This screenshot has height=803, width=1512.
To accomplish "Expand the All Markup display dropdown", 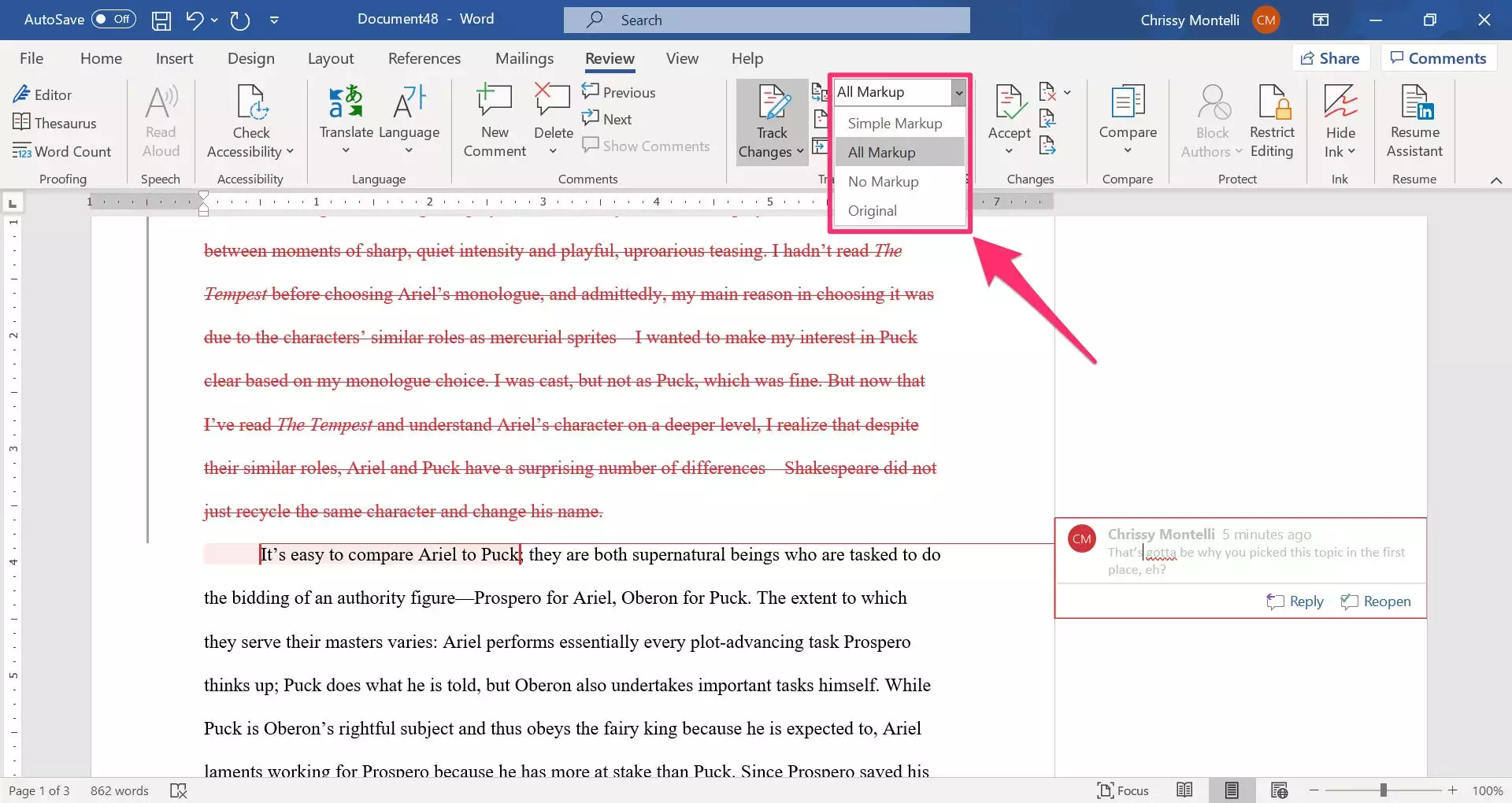I will tap(958, 92).
